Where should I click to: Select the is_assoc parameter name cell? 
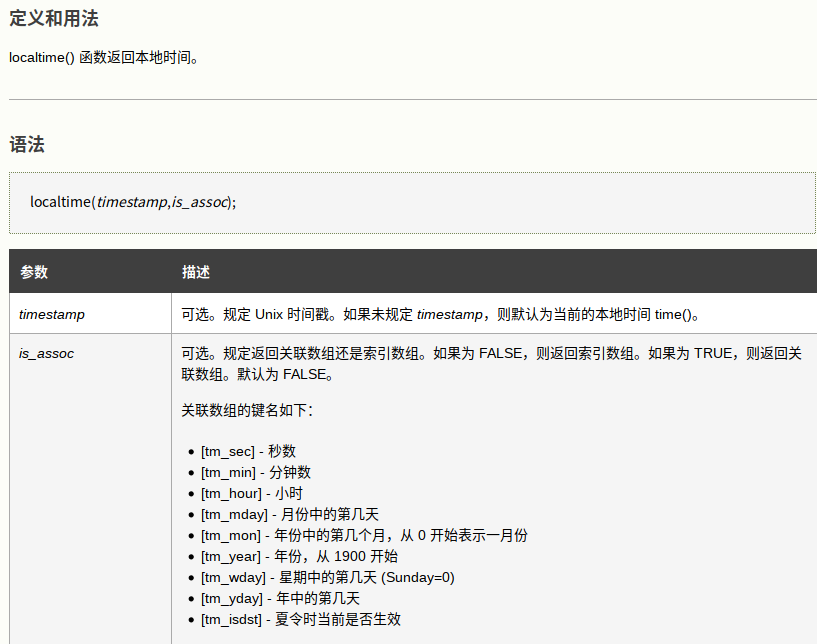46,353
